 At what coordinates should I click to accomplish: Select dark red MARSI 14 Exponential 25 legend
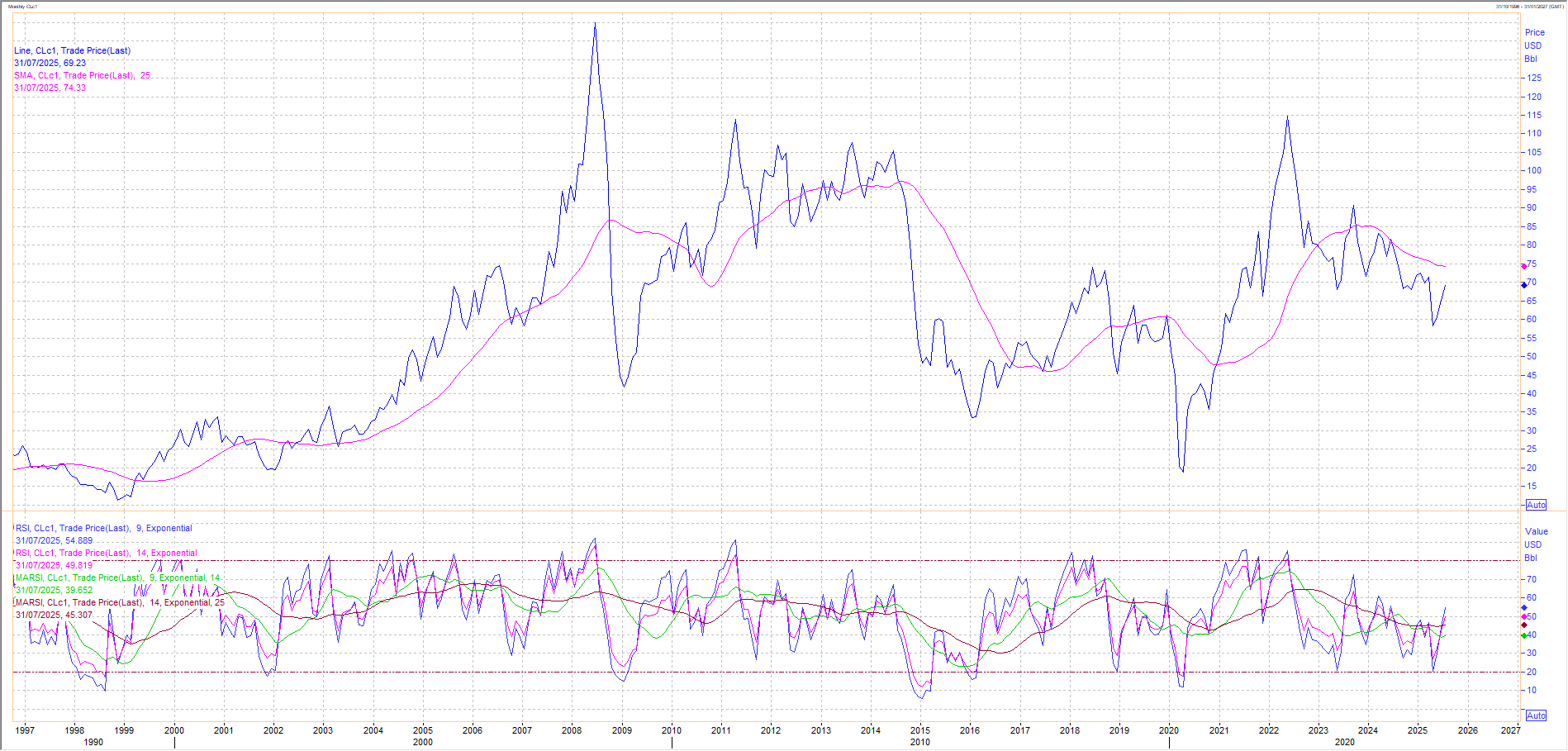[120, 602]
